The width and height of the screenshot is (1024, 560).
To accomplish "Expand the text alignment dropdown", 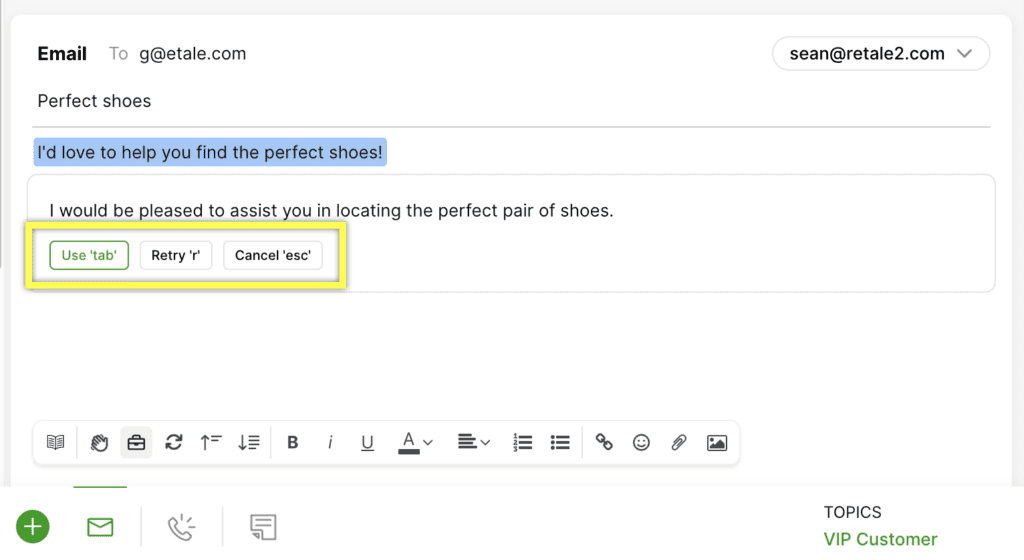I will click(473, 443).
